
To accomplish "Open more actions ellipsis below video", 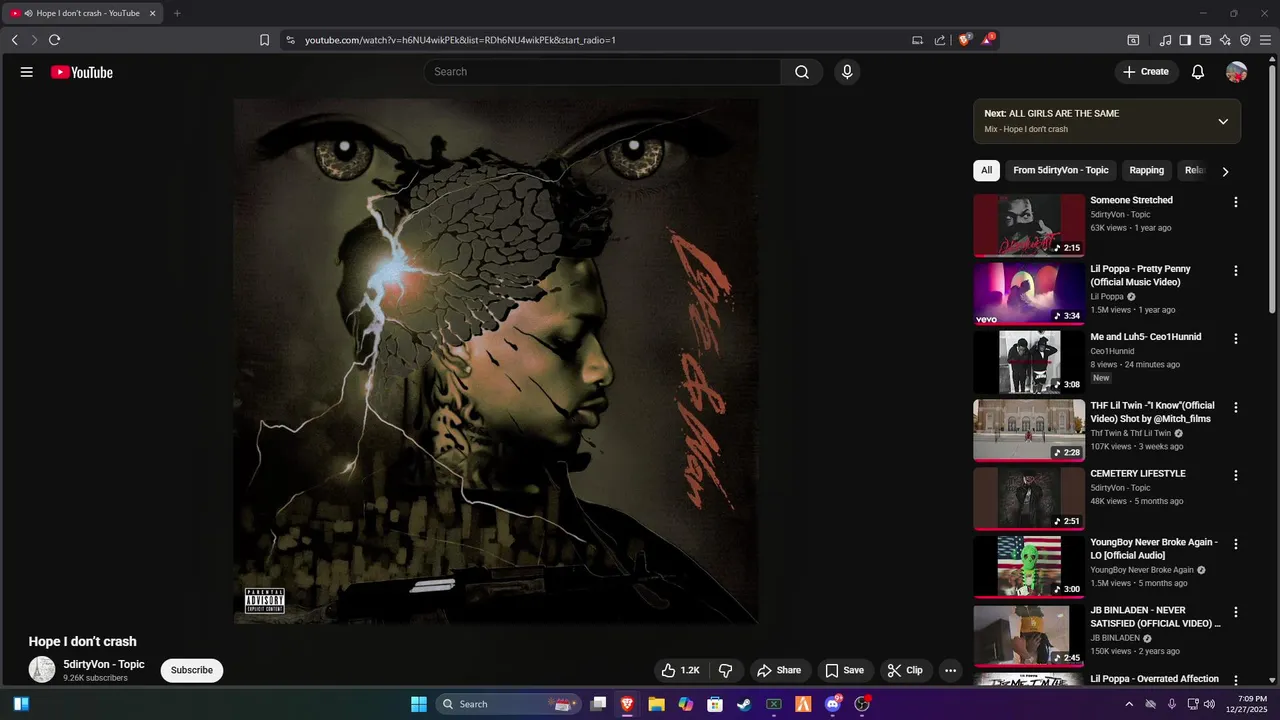I will pyautogui.click(x=951, y=670).
